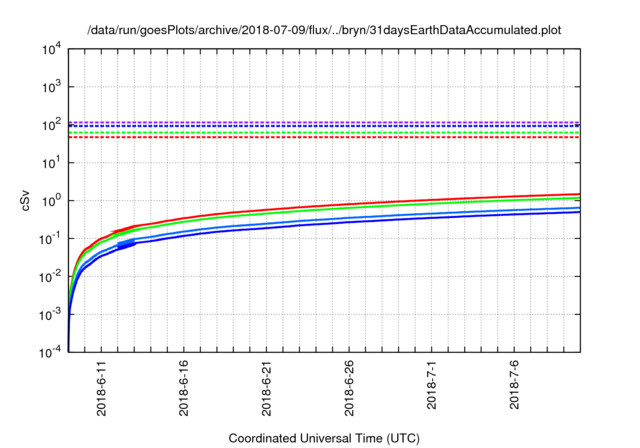Viewport: 640px width, 448px height.
Task: Click the 10^-4 y-axis tick label
Action: coord(50,352)
